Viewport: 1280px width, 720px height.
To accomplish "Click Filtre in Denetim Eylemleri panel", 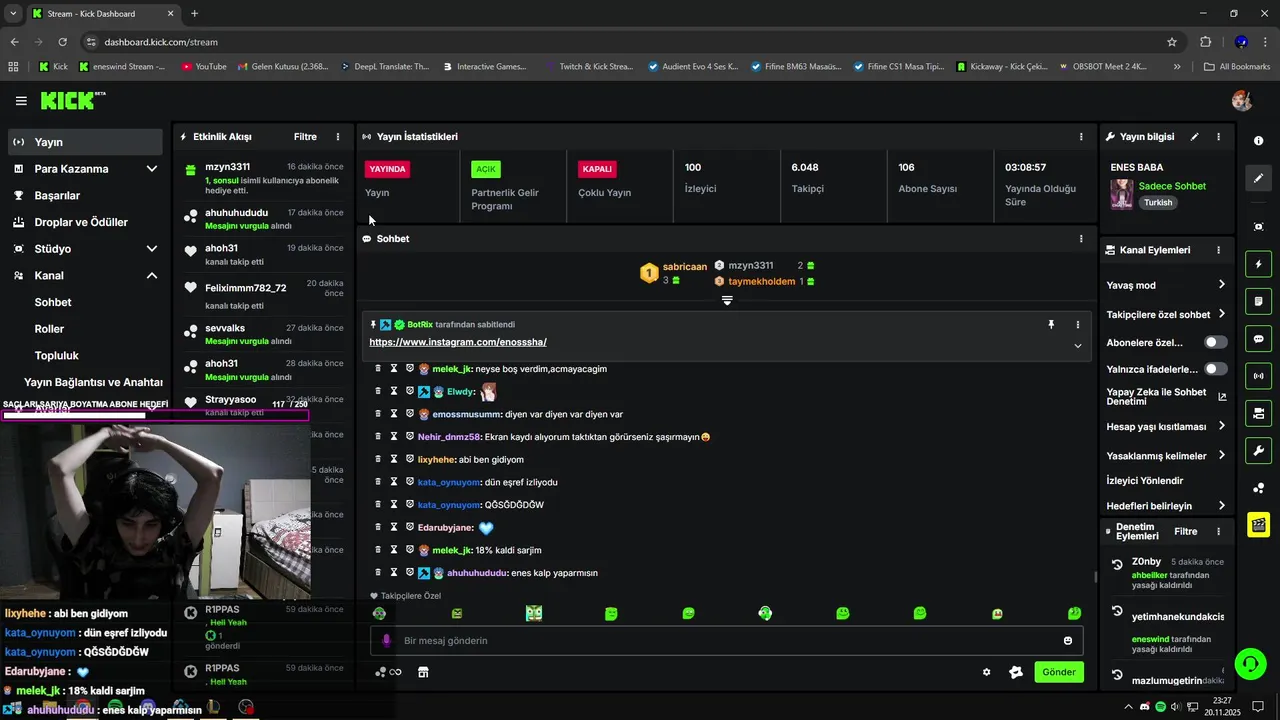I will click(1185, 532).
